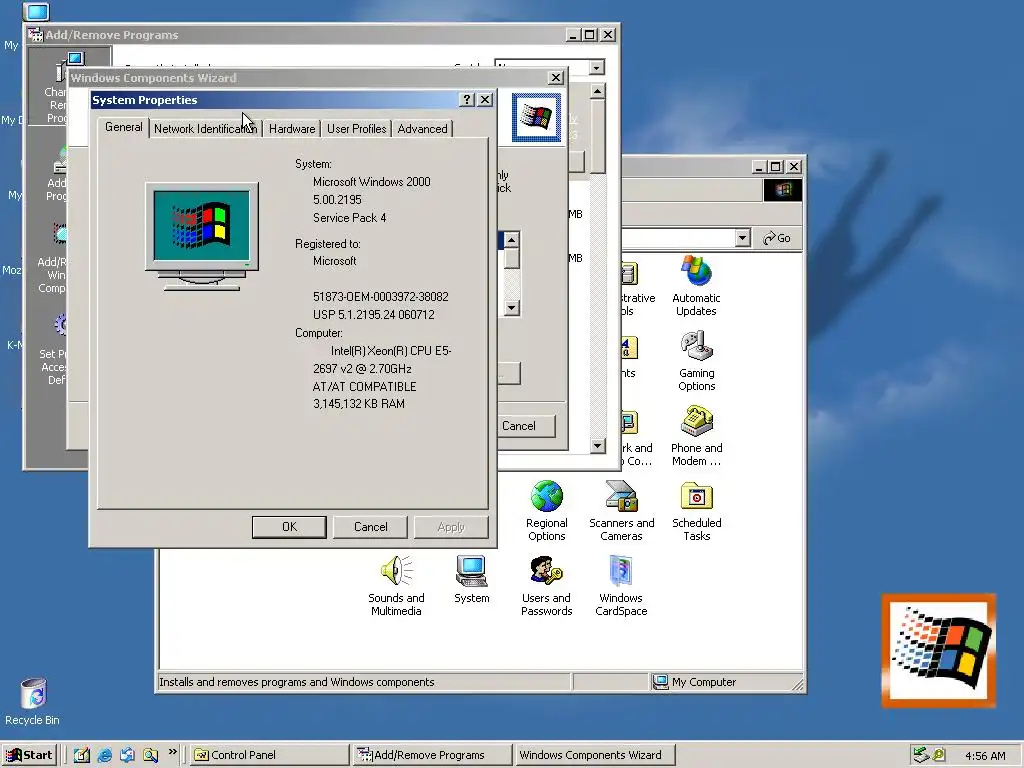Image resolution: width=1024 pixels, height=768 pixels.
Task: Click Add/Remove Programs scrollbar up arrow
Action: click(x=598, y=91)
